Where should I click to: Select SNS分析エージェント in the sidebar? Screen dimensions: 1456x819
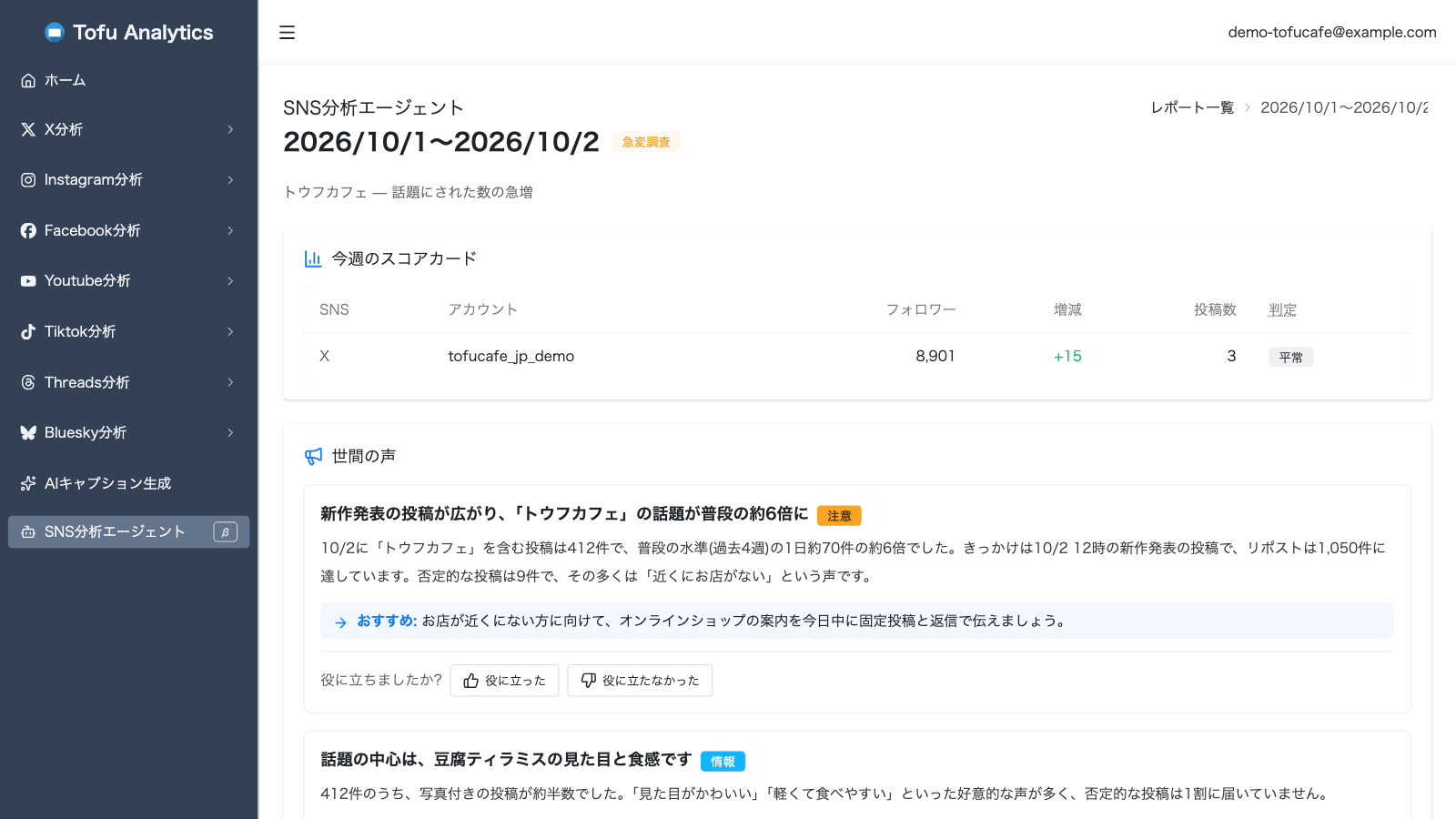129,531
